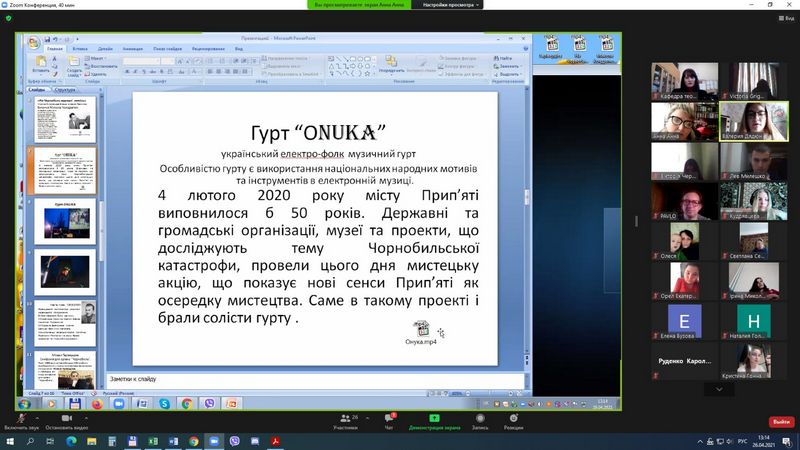This screenshot has width=800, height=450.
Task: Expand arrow next to Участники
Action: [x=367, y=417]
